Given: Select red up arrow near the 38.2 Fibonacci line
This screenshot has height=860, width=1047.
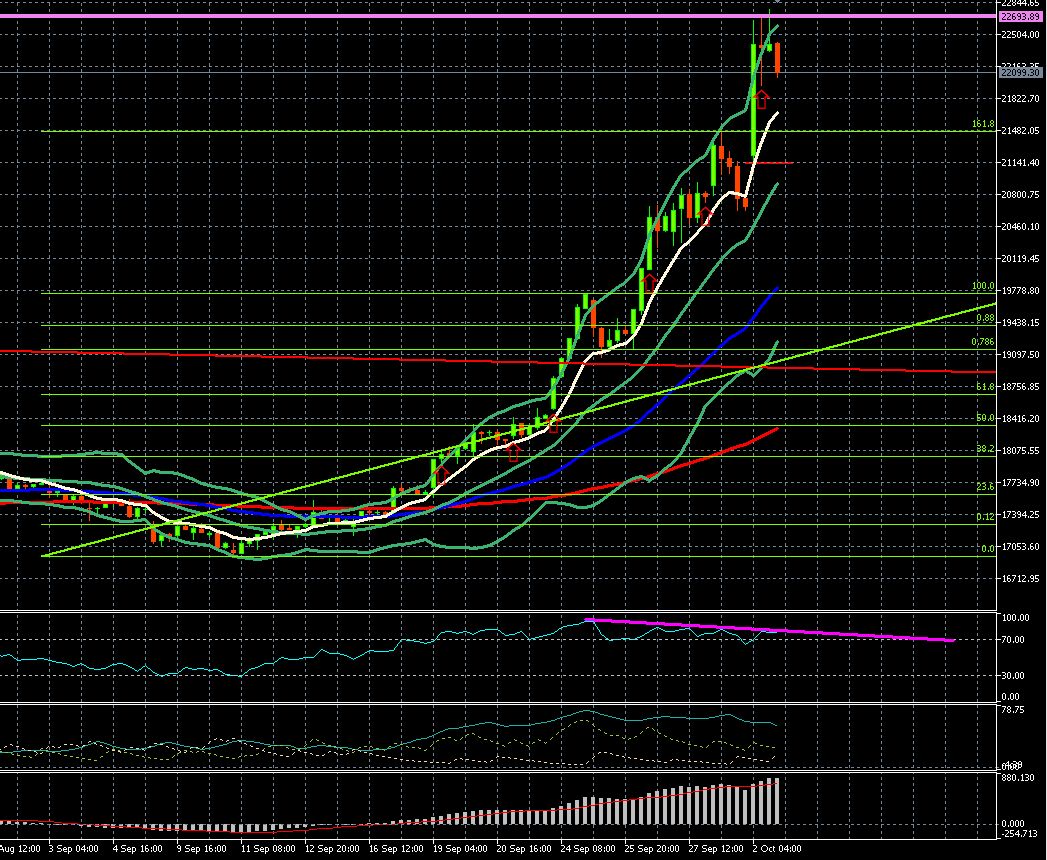Looking at the screenshot, I should coord(513,452).
